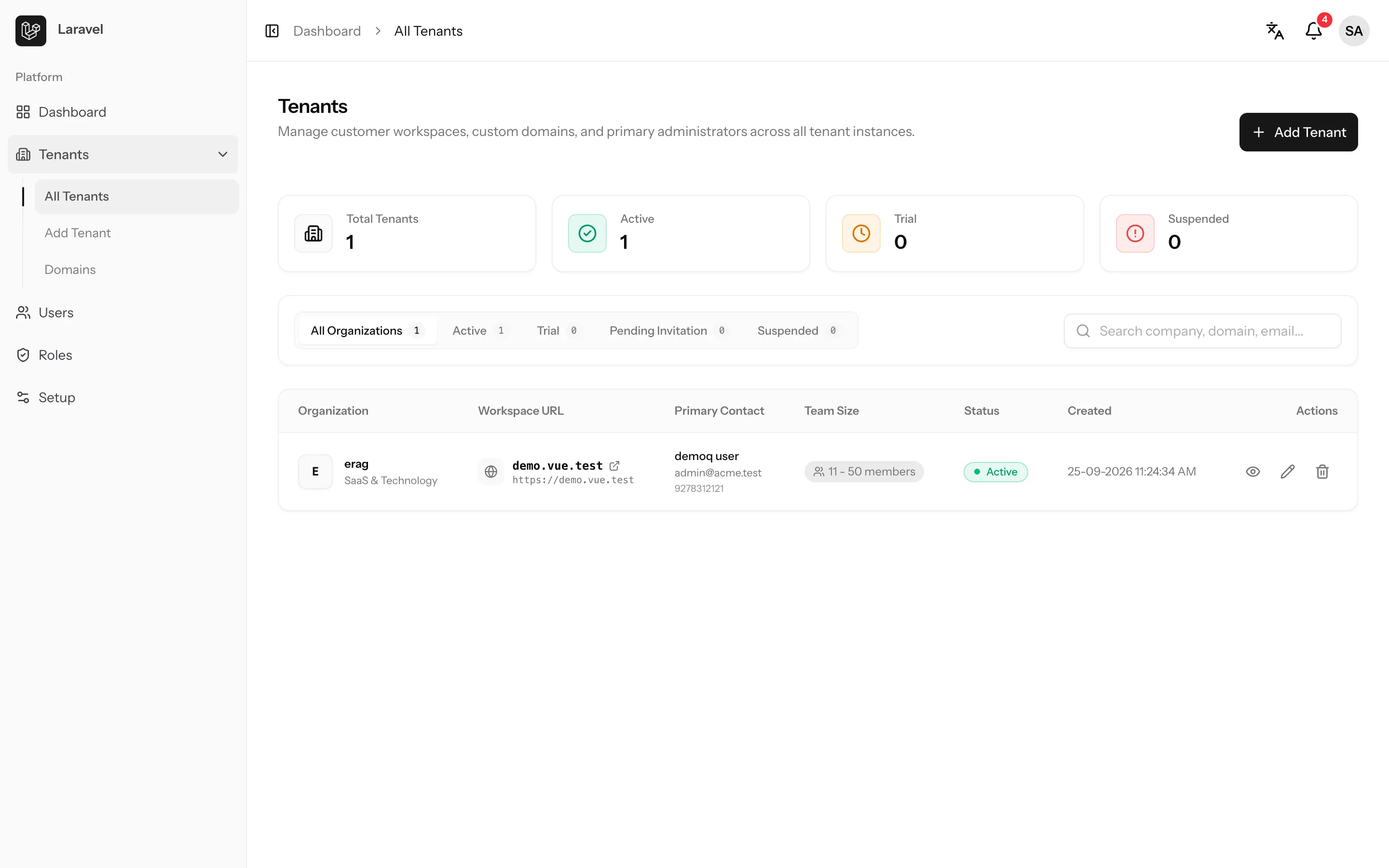The height and width of the screenshot is (868, 1389).
Task: Open the SA user avatar menu
Action: (1353, 31)
